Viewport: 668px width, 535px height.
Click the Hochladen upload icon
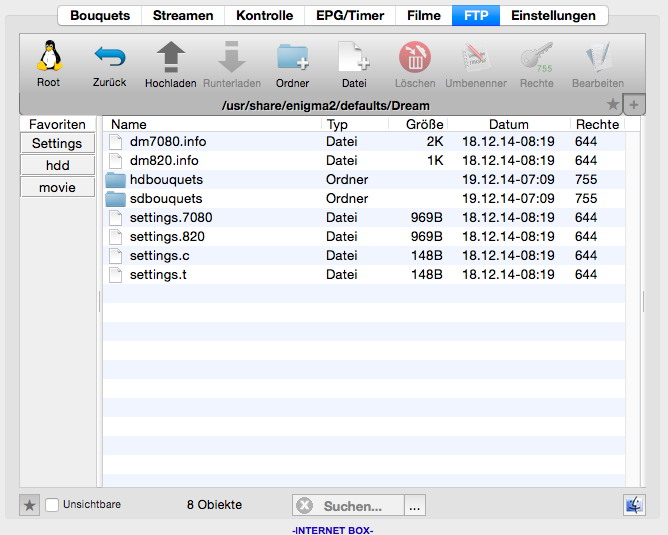[x=170, y=57]
